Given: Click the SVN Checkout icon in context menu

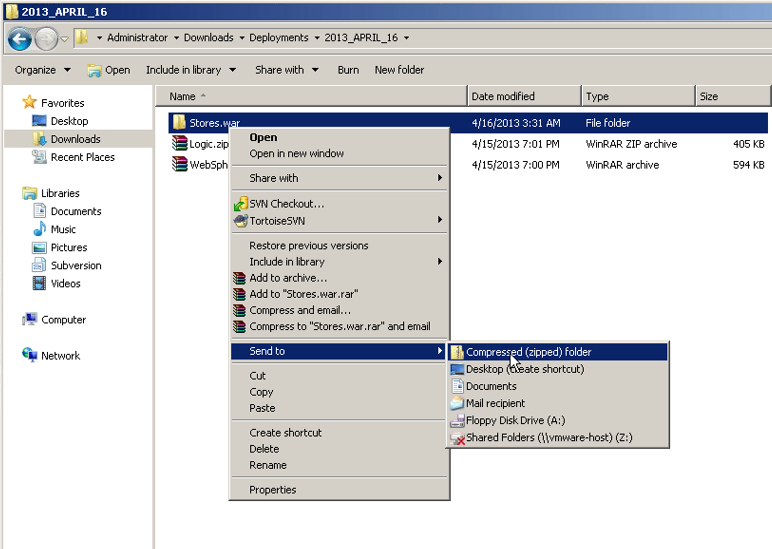Looking at the screenshot, I should (x=240, y=204).
